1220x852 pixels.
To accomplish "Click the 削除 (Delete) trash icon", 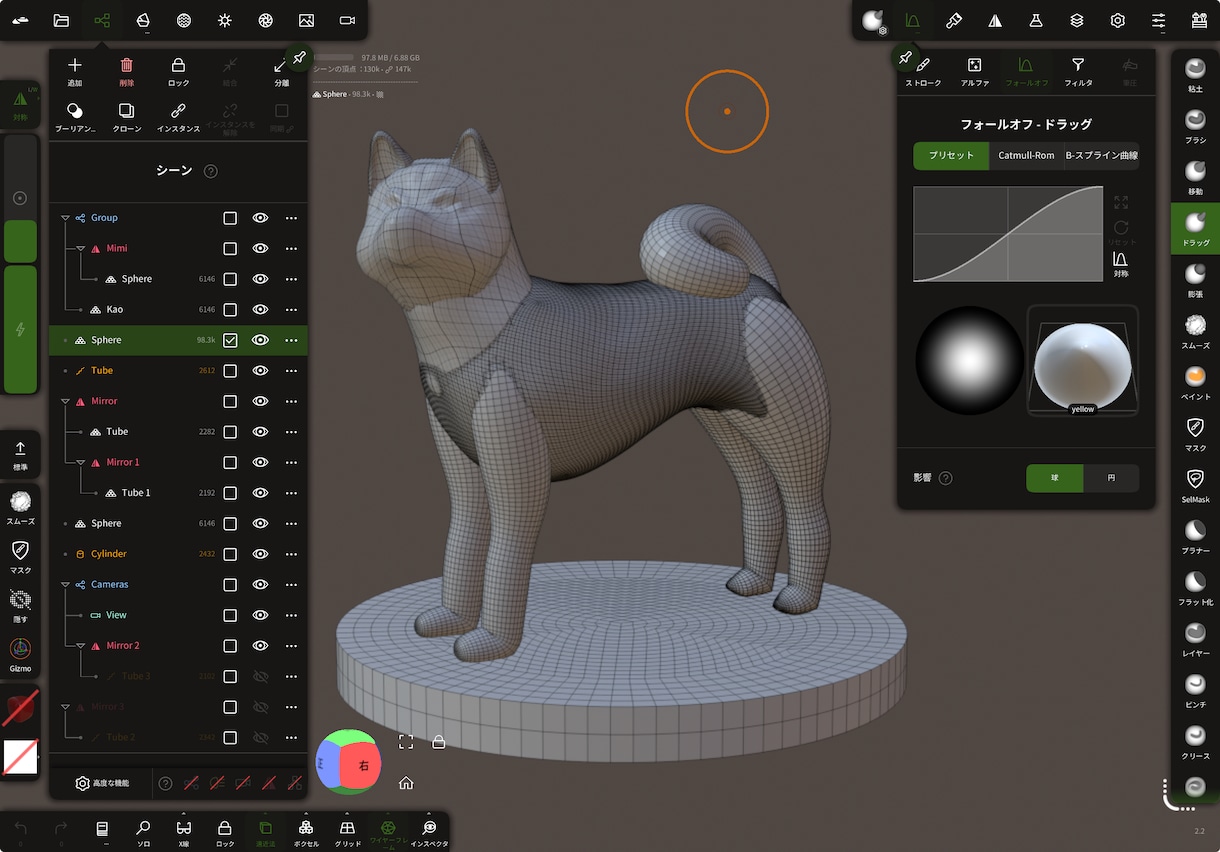I will (x=127, y=72).
